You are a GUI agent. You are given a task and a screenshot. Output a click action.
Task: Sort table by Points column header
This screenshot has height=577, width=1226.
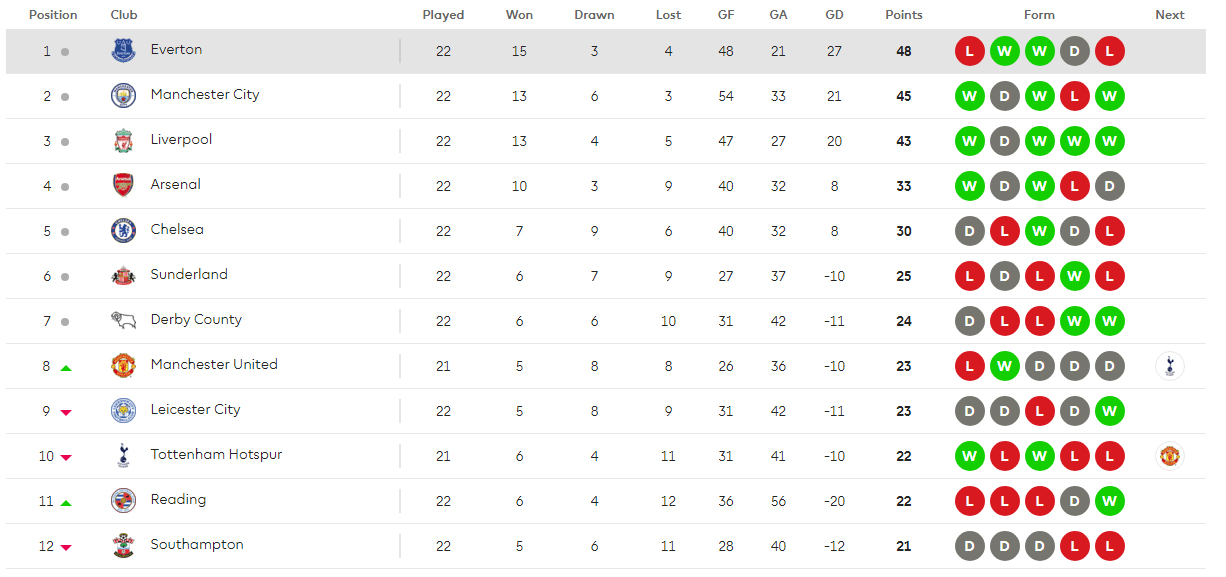point(904,15)
